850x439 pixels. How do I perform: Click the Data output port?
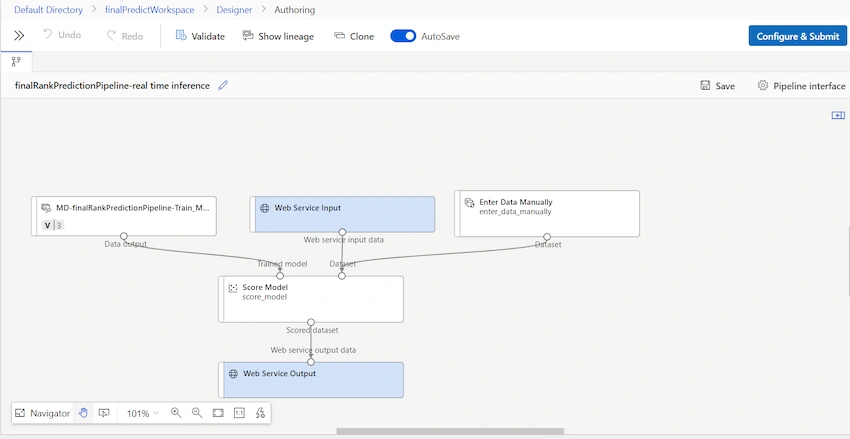pyautogui.click(x=124, y=236)
